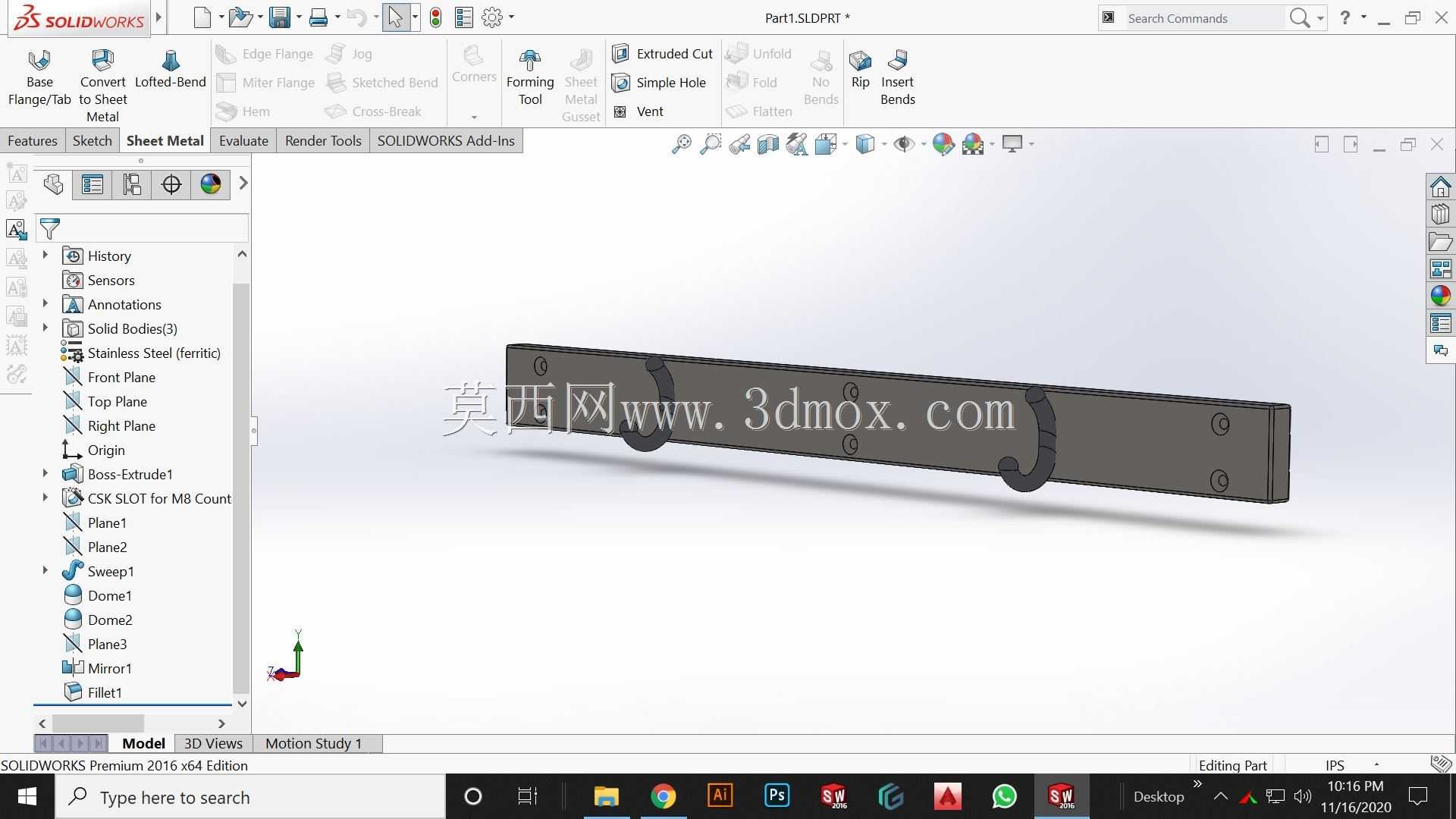The height and width of the screenshot is (819, 1456).
Task: Open the Render Tools tab
Action: click(323, 141)
